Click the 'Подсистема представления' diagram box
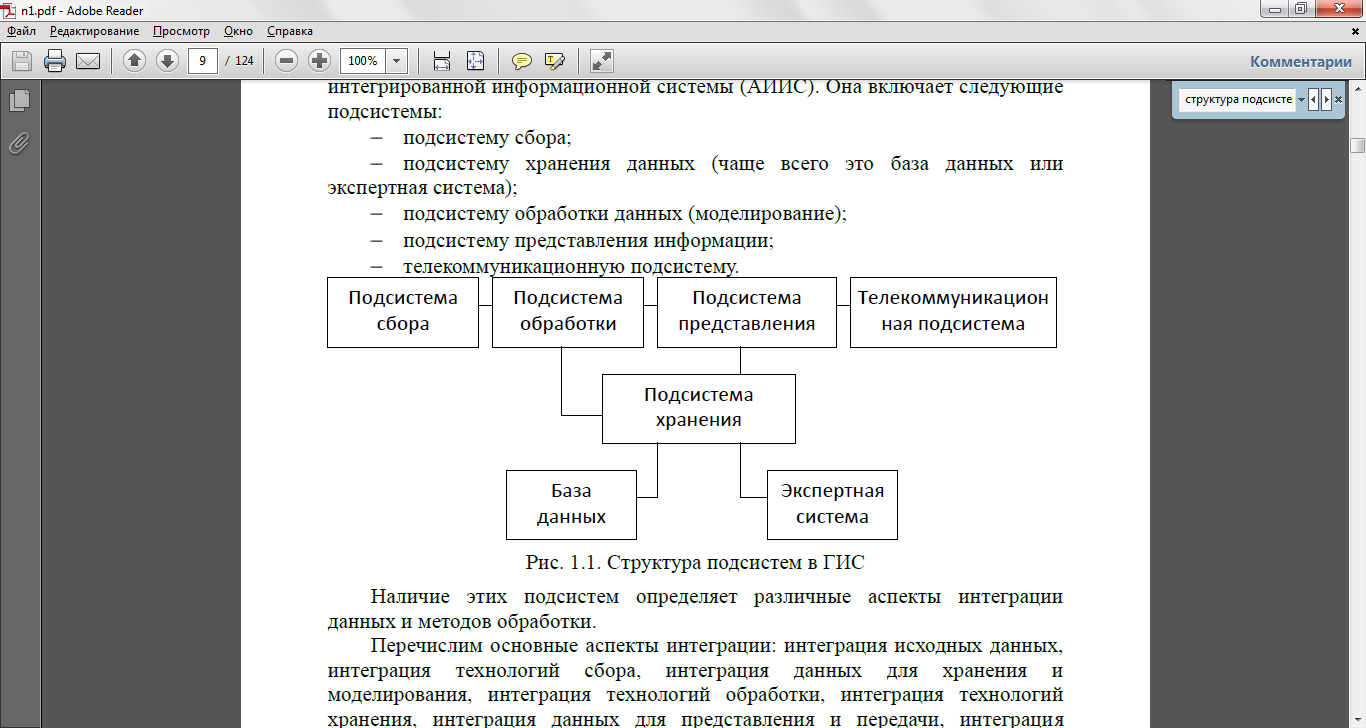The height and width of the screenshot is (728, 1366). [x=747, y=312]
